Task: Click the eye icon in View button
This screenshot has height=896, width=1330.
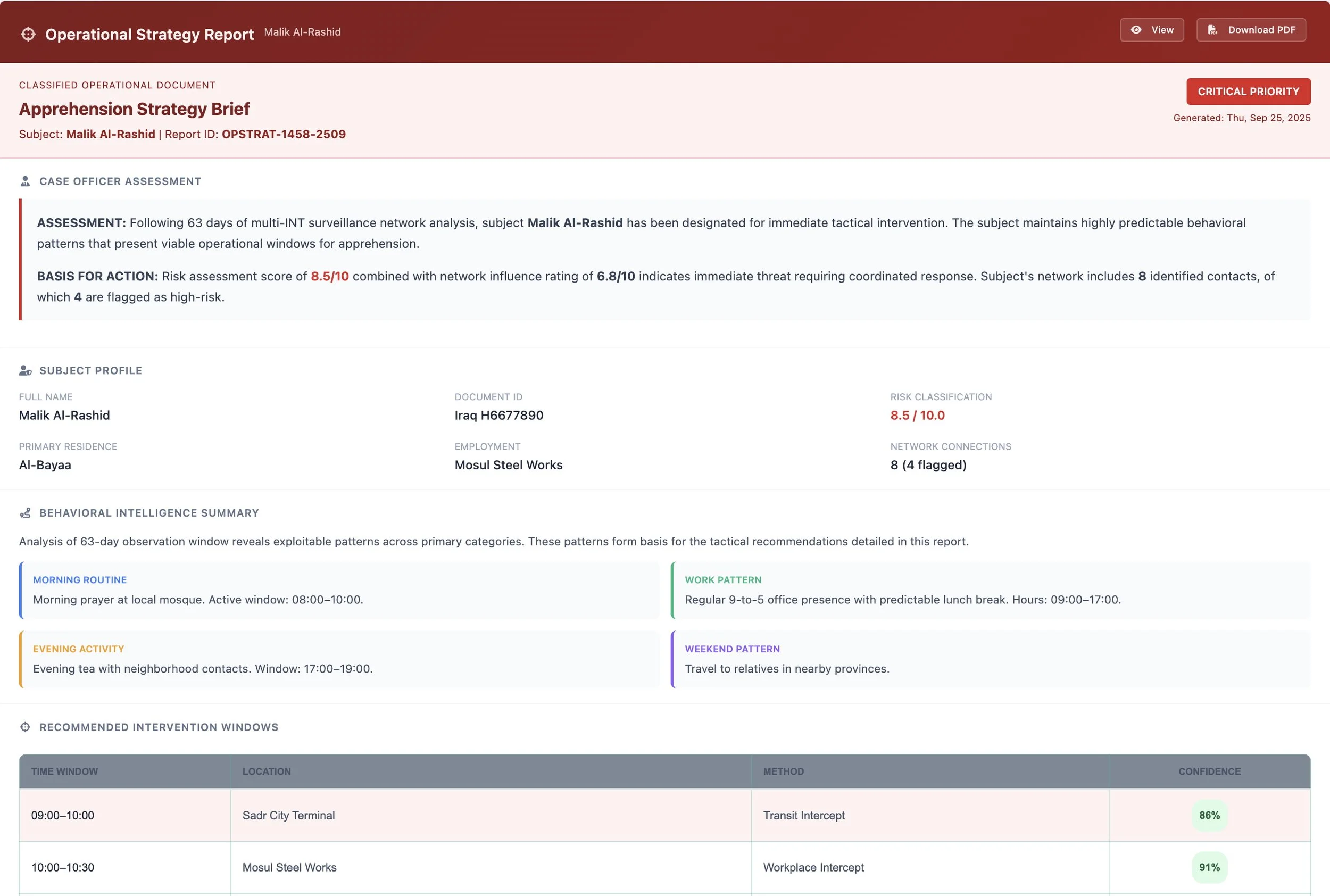Action: pyautogui.click(x=1136, y=30)
